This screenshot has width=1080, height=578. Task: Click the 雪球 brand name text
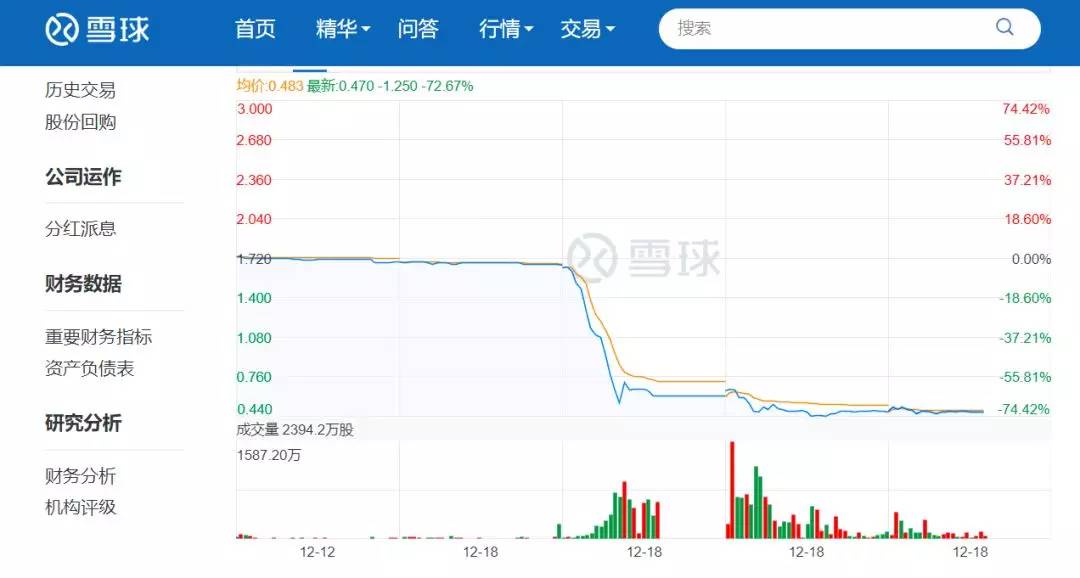(x=118, y=29)
